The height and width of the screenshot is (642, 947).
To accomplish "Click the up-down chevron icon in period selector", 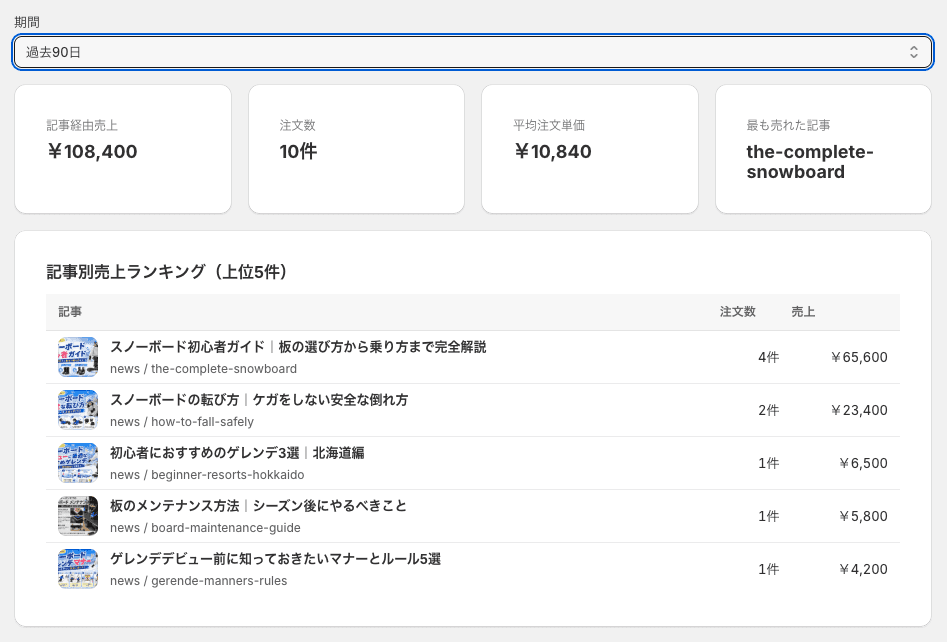I will tap(914, 52).
